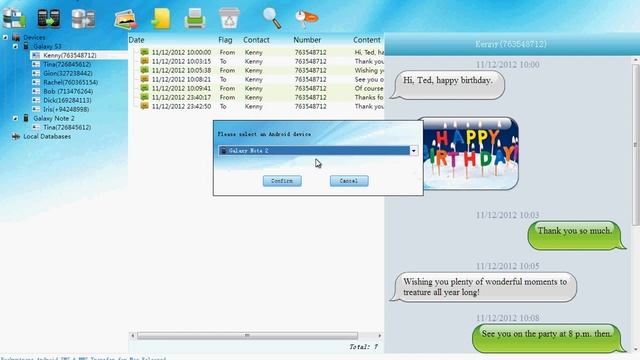The width and height of the screenshot is (640, 360).
Task: Click the Confirm button in dialog
Action: coord(282,181)
